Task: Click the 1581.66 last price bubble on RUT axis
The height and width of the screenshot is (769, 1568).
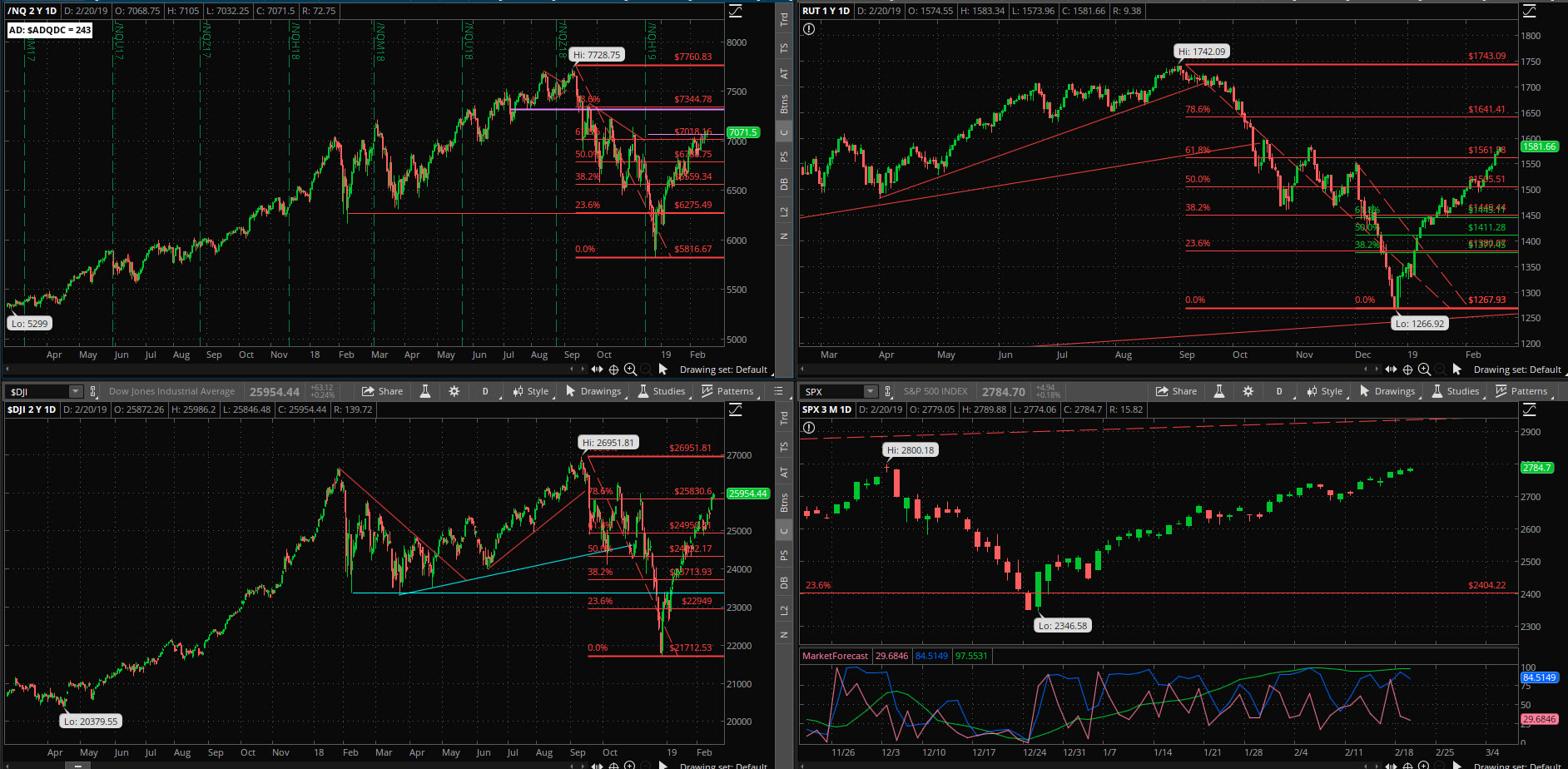Action: pos(1539,146)
